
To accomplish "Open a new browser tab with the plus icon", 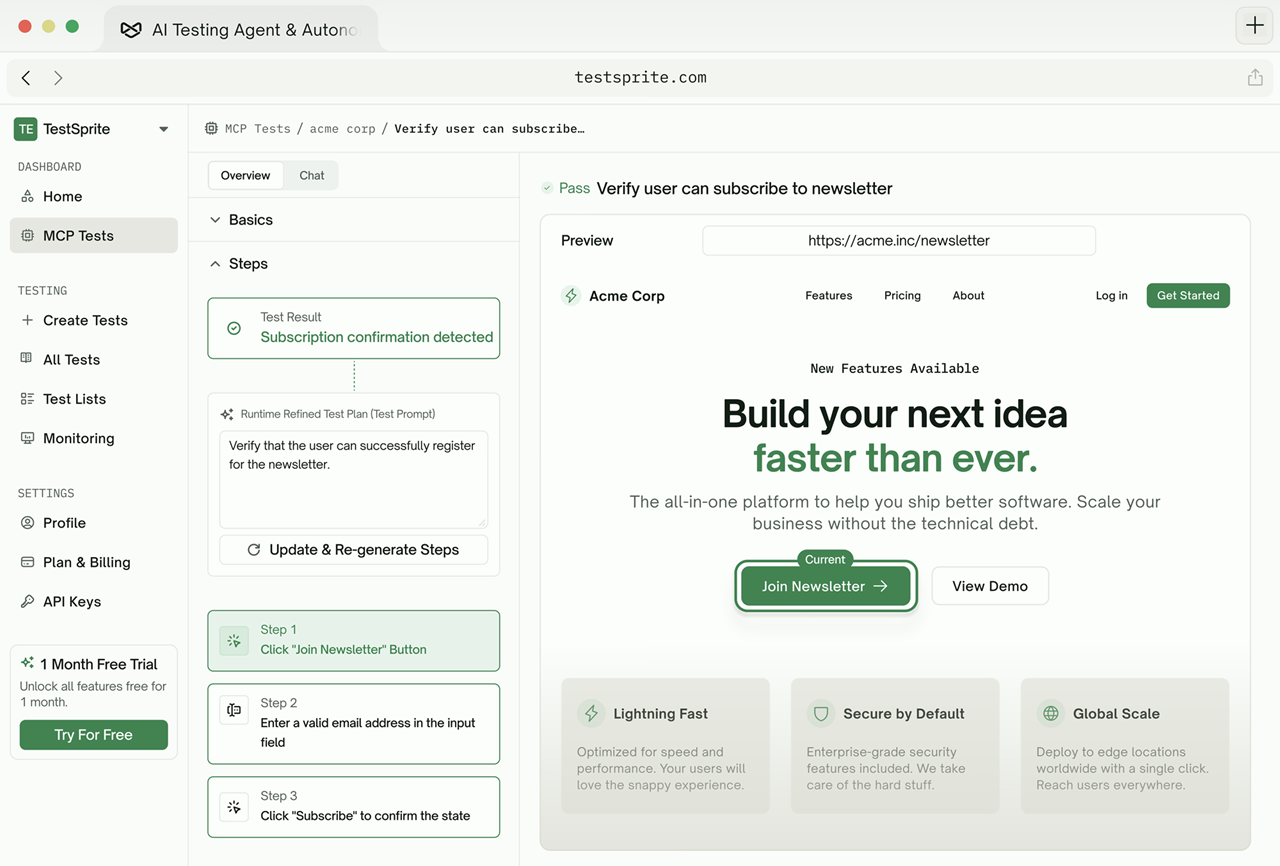I will click(1254, 26).
